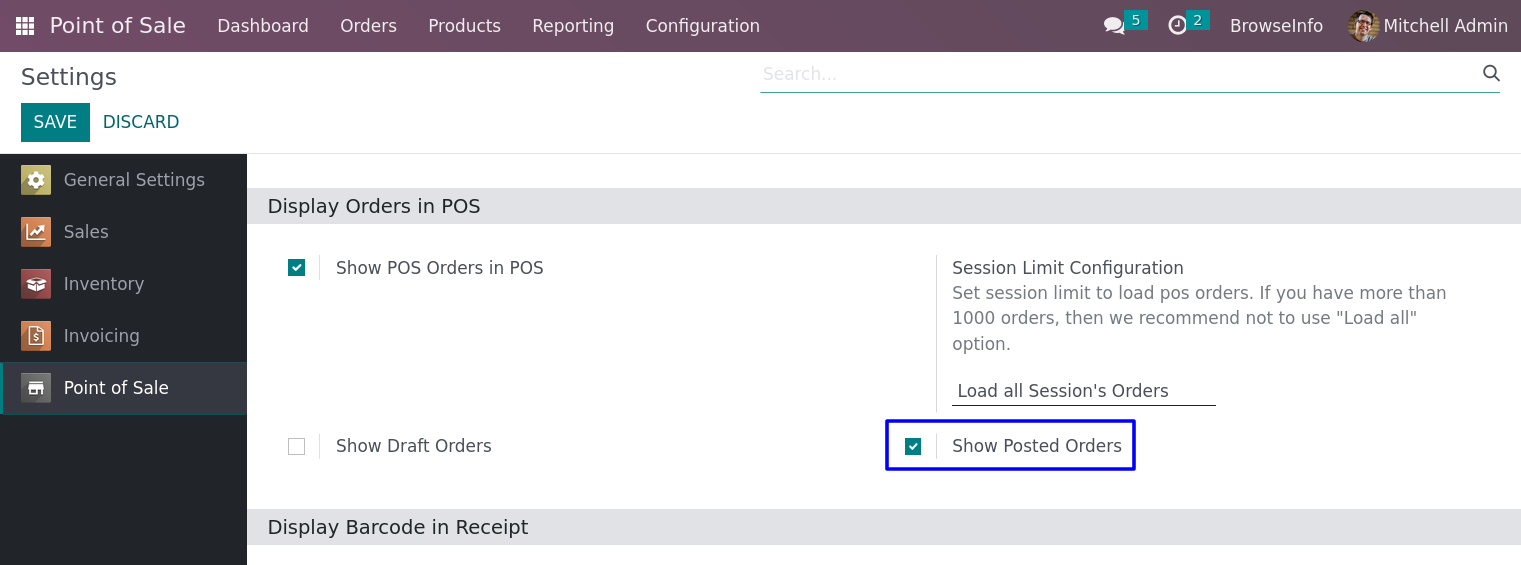Screen dimensions: 1521x565
Task: Open the conversations chat bubble icon
Action: 1114,26
